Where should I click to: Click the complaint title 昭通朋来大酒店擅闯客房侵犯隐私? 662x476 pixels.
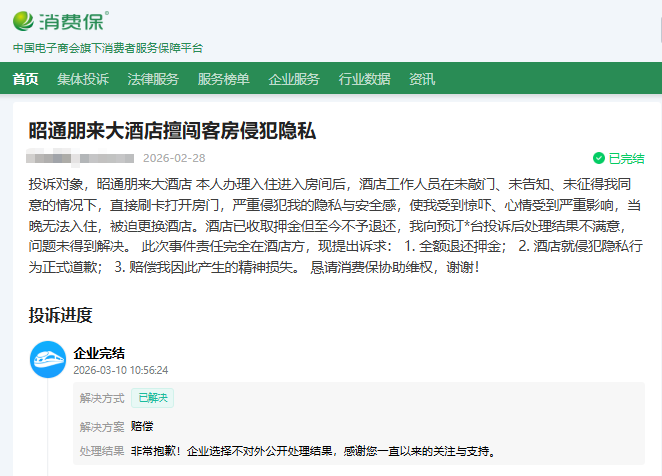point(172,131)
